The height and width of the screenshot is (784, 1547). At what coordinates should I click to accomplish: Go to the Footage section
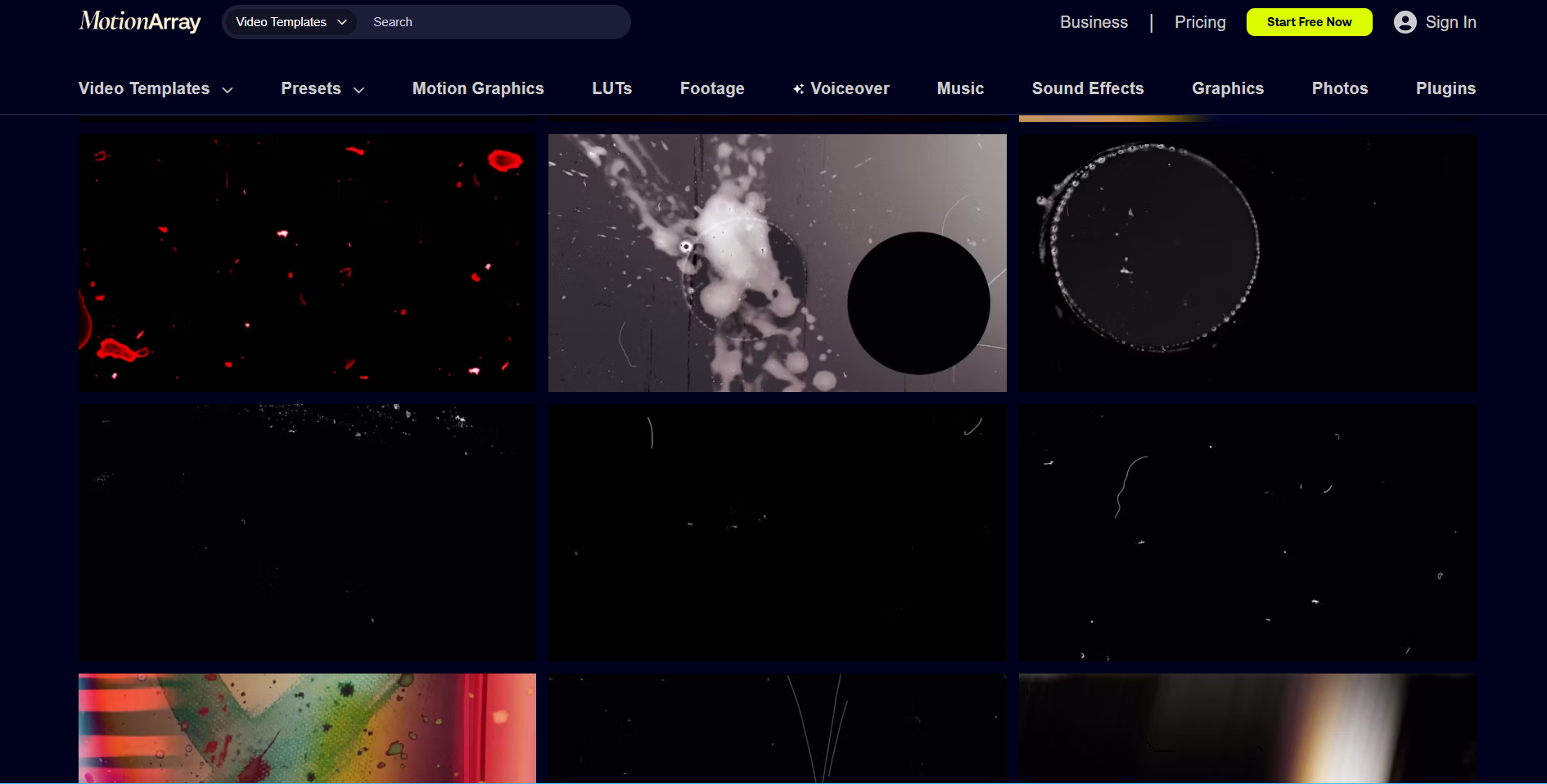712,88
